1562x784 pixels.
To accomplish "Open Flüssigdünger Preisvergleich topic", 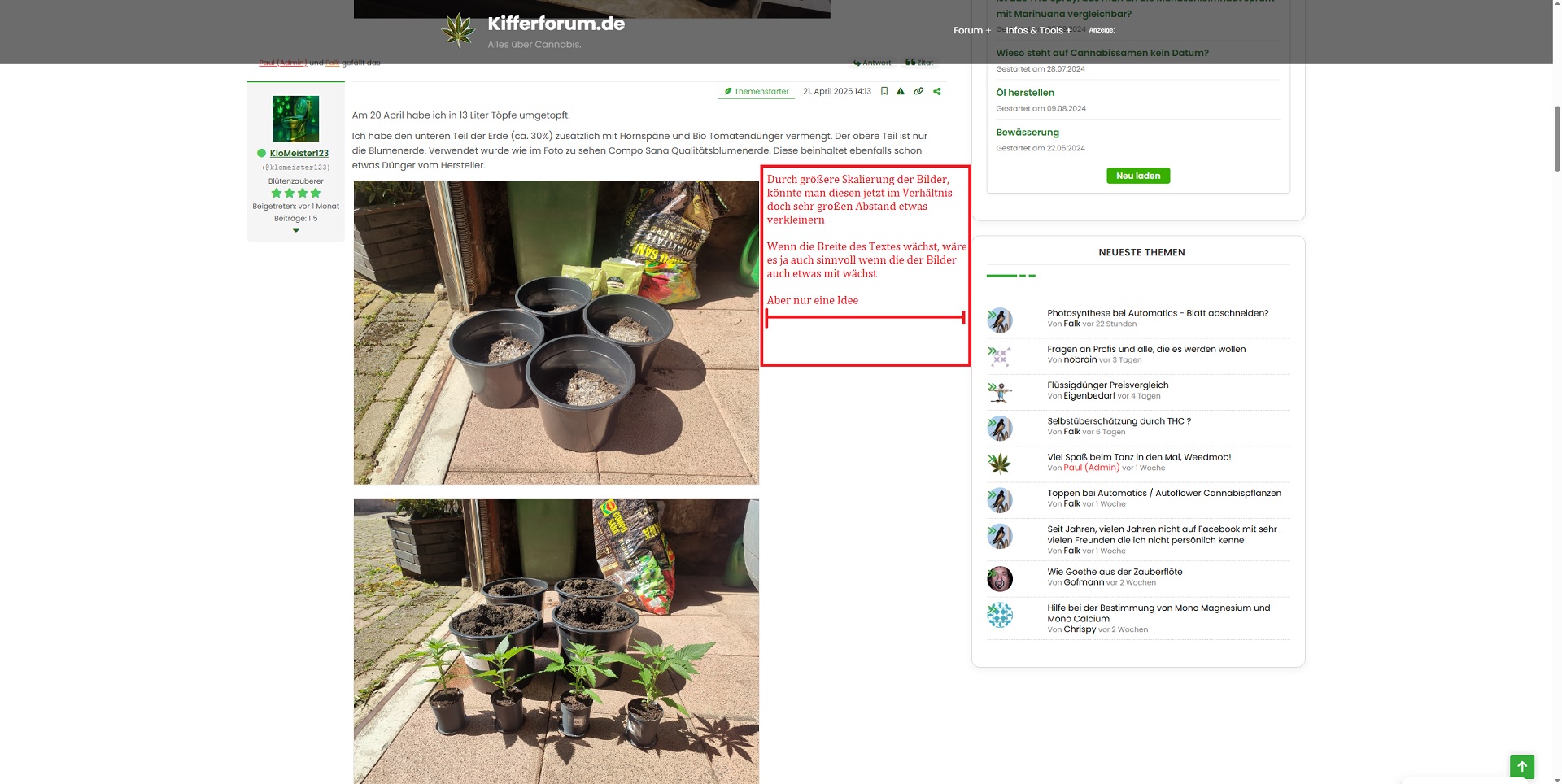I will pyautogui.click(x=1107, y=385).
